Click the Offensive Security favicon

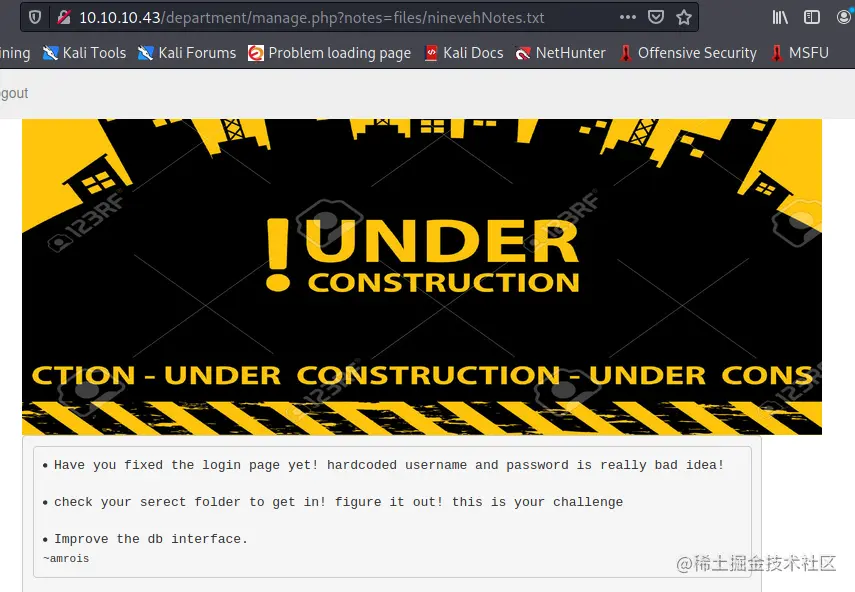tap(626, 53)
